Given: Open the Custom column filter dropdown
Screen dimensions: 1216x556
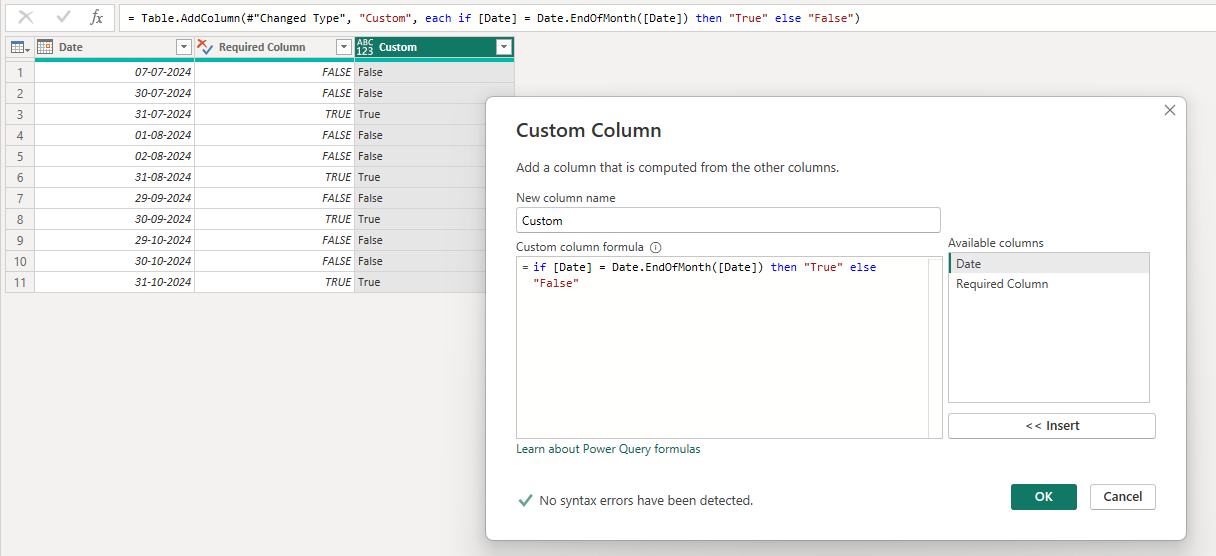Looking at the screenshot, I should [503, 47].
